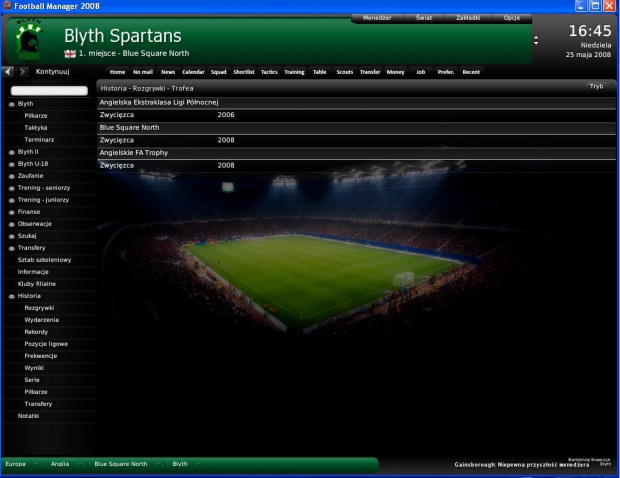Select Terminarz in the sidebar
620x478 pixels.
[39, 140]
